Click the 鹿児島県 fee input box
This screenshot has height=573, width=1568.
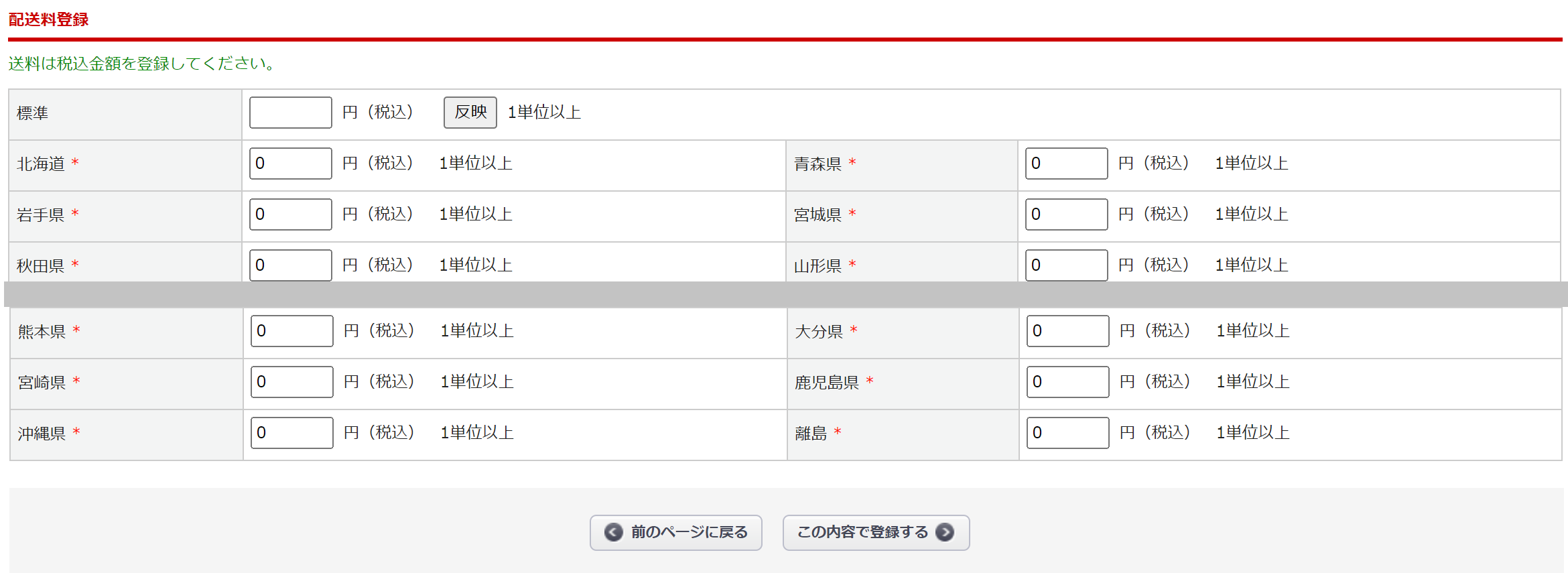(x=1067, y=381)
